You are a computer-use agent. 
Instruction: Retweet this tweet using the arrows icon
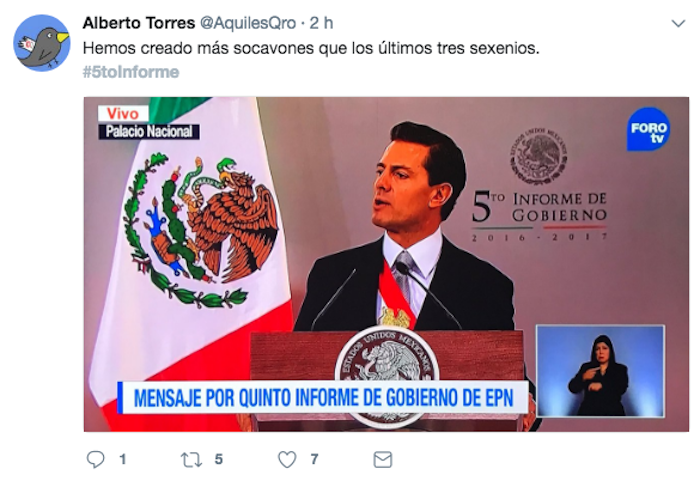[191, 460]
